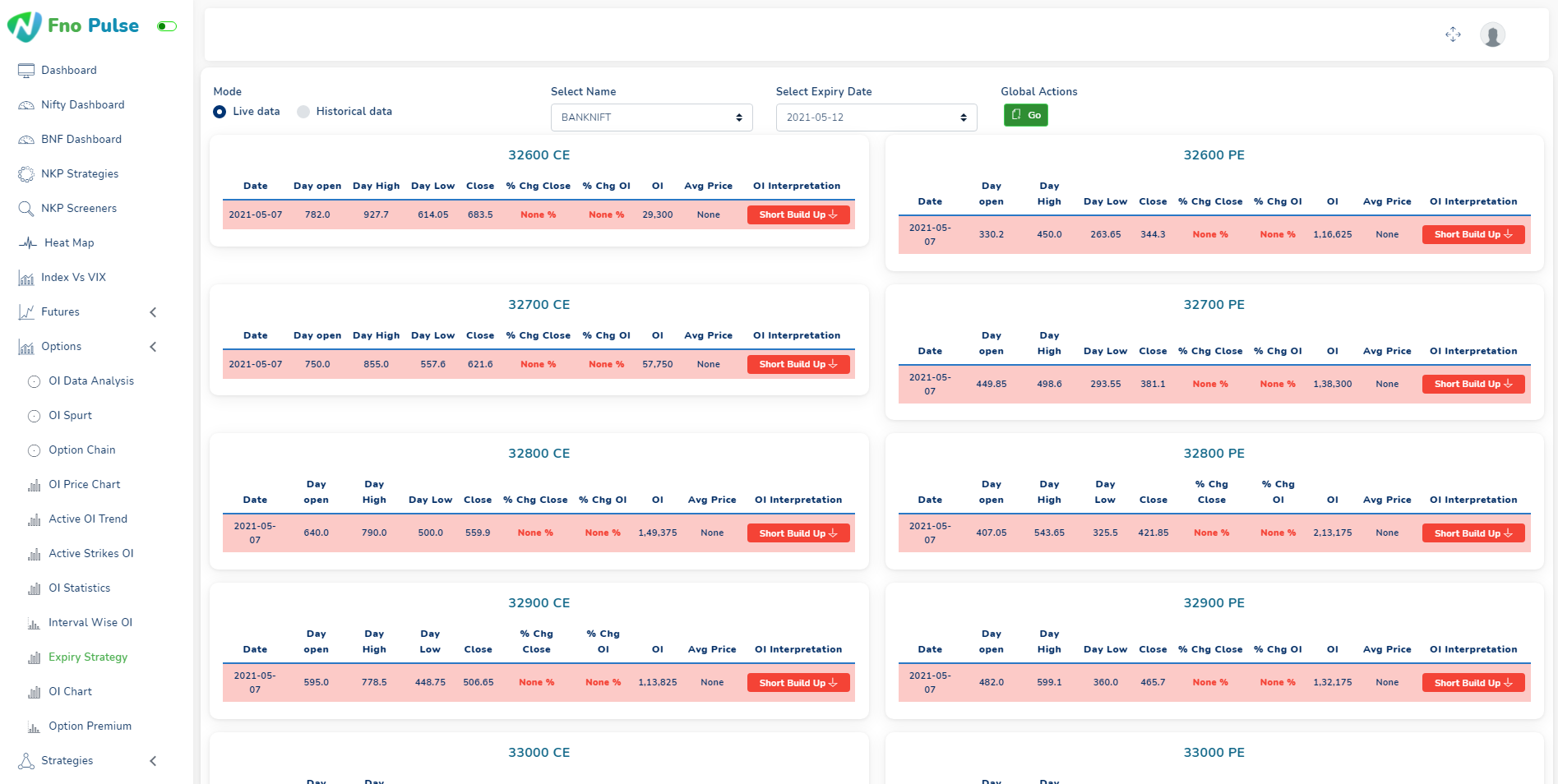The height and width of the screenshot is (784, 1558).
Task: Open the Dashboard monitor icon
Action: [x=26, y=71]
